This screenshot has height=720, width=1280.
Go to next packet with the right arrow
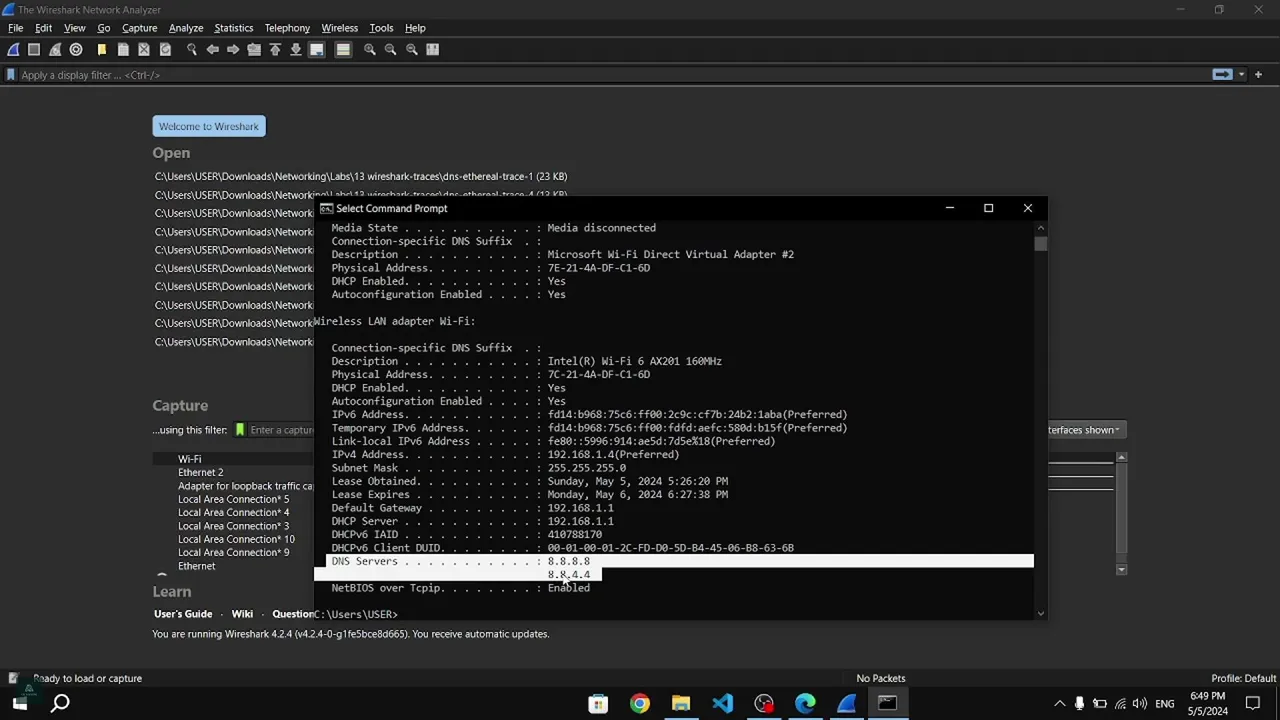pyautogui.click(x=233, y=49)
